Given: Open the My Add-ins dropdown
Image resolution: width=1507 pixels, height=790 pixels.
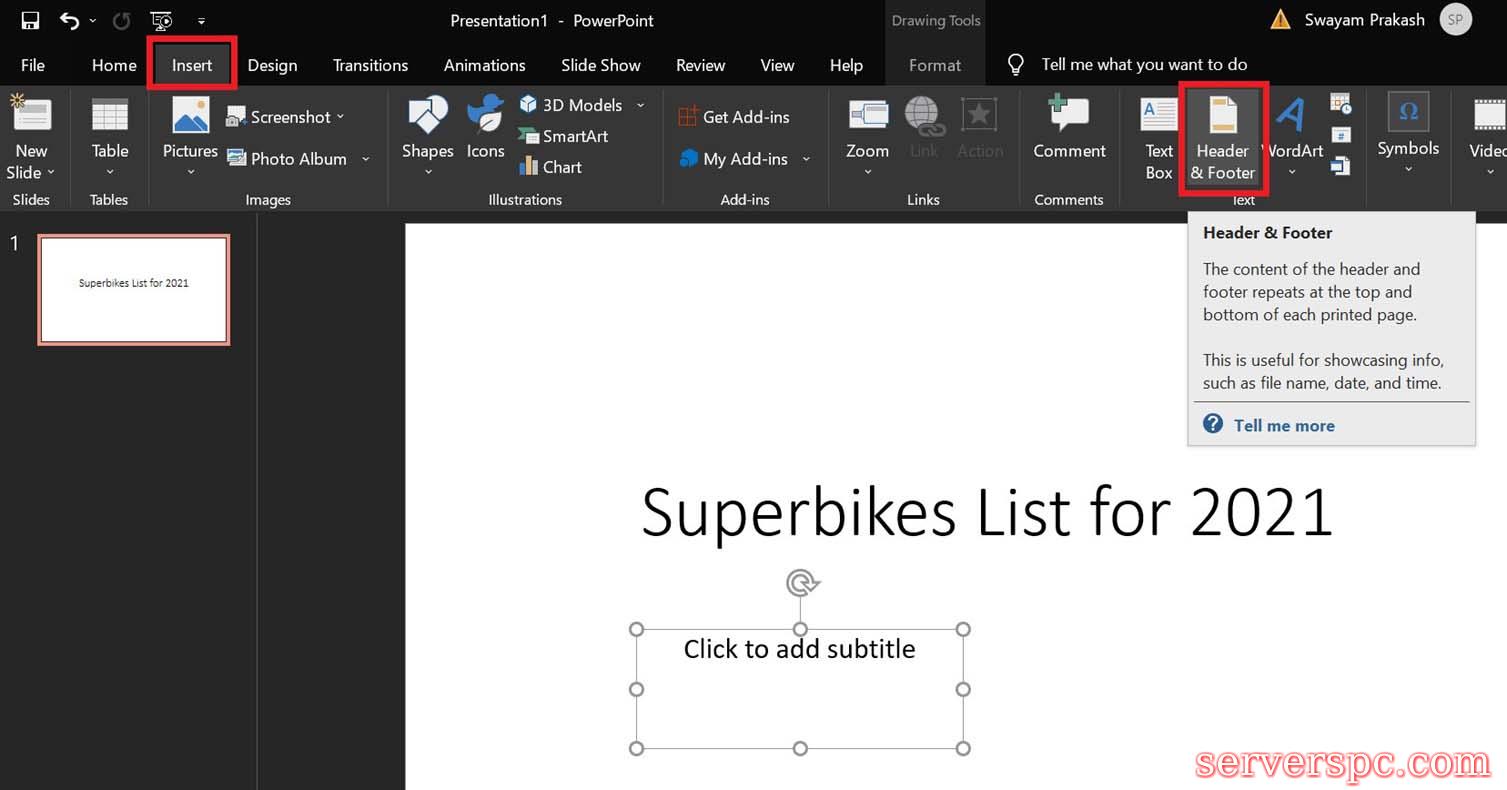Looking at the screenshot, I should 806,159.
